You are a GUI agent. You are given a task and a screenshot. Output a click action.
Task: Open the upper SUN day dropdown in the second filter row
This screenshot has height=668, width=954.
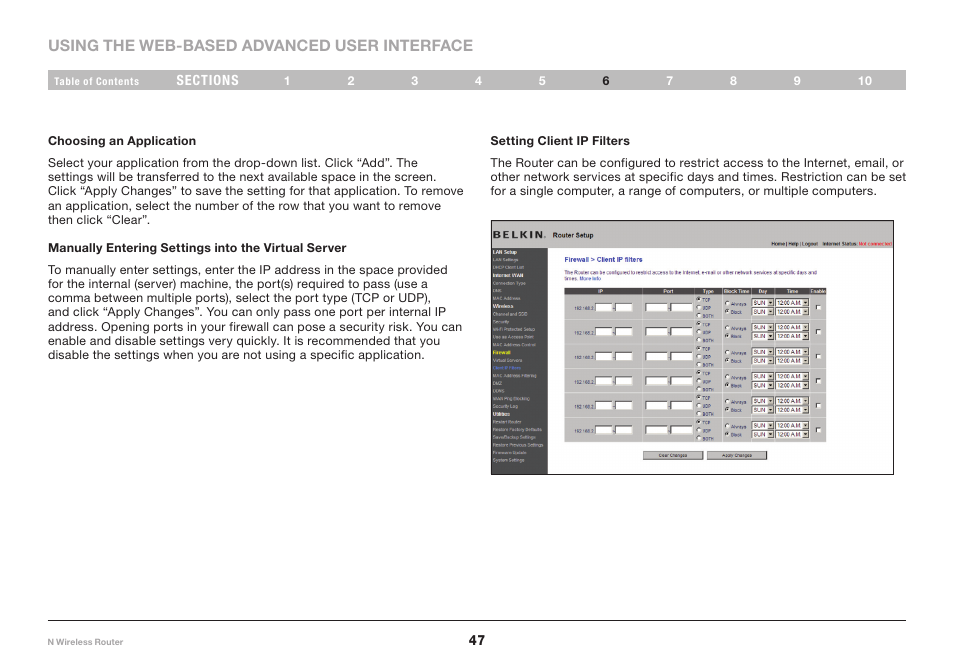pyautogui.click(x=763, y=327)
